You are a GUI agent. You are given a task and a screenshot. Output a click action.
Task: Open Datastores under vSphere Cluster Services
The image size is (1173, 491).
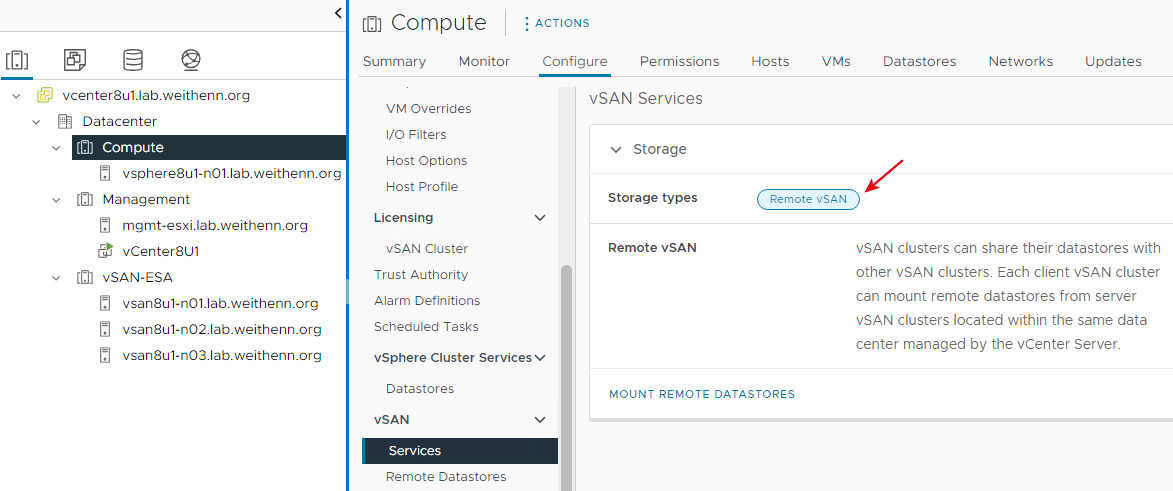click(x=420, y=389)
